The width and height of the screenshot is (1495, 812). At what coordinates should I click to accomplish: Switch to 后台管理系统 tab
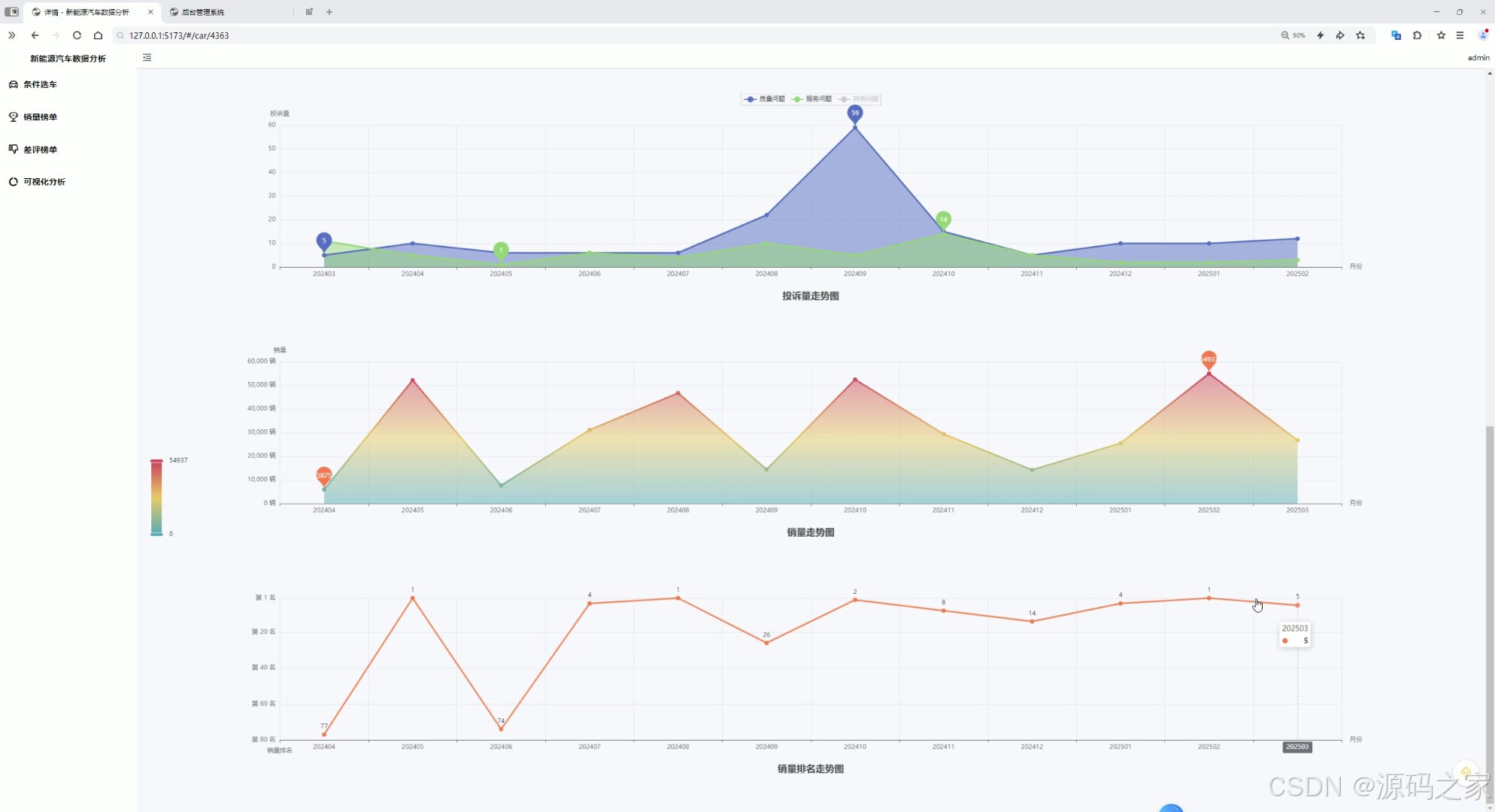tap(203, 12)
